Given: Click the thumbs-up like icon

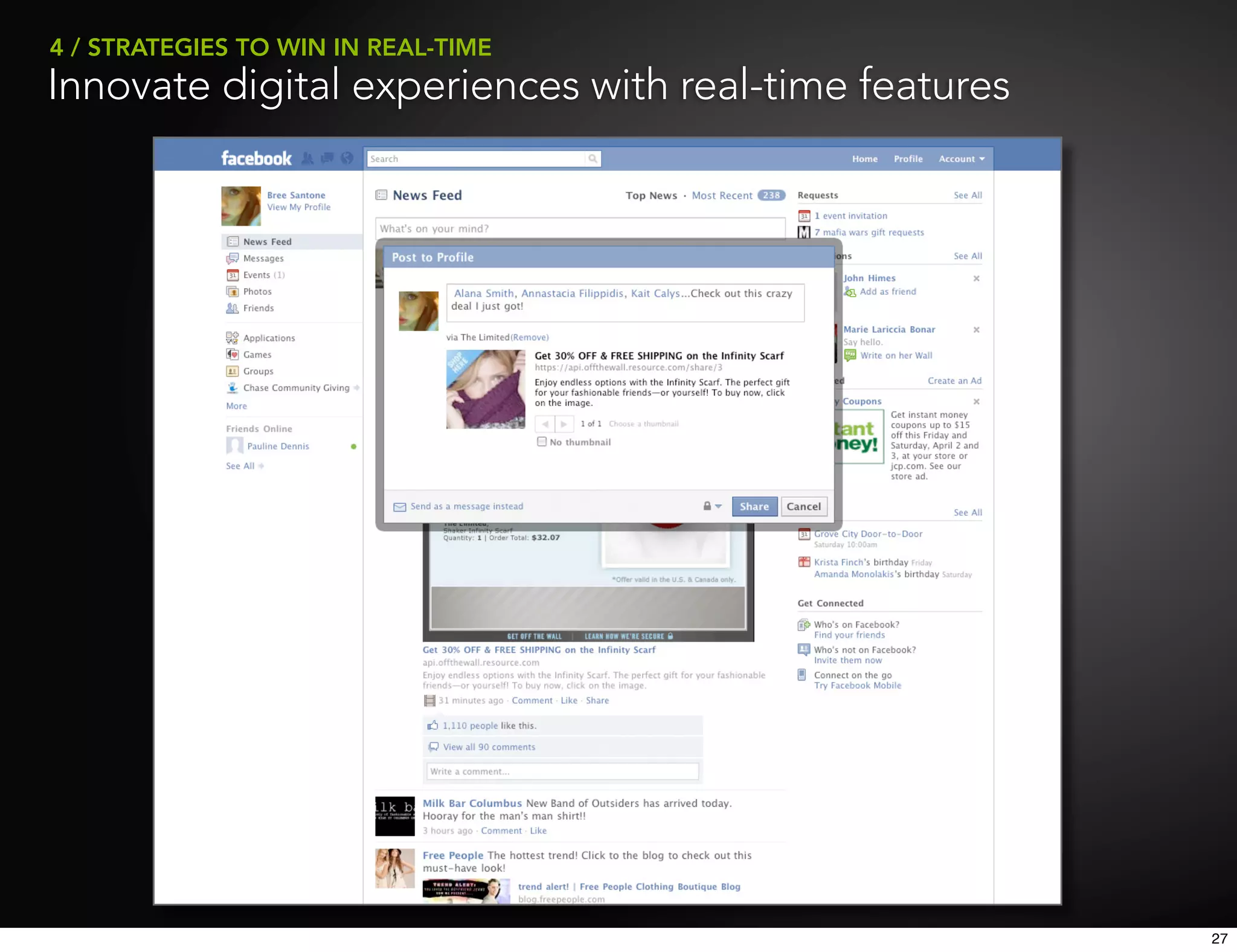Looking at the screenshot, I should pyautogui.click(x=432, y=725).
